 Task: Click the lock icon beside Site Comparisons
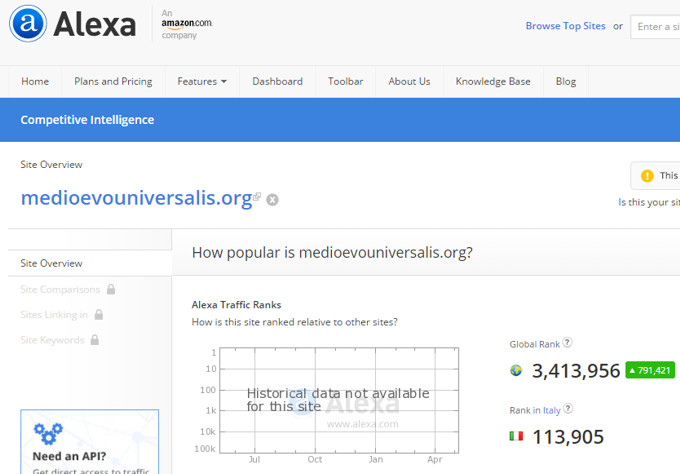click(x=111, y=289)
